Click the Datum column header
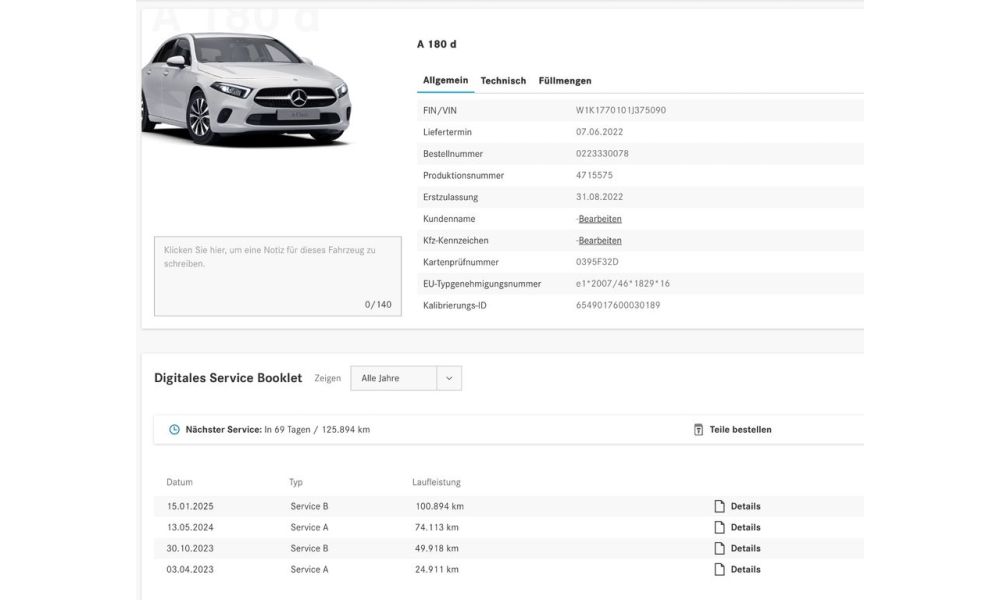This screenshot has height=600, width=1000. (179, 482)
